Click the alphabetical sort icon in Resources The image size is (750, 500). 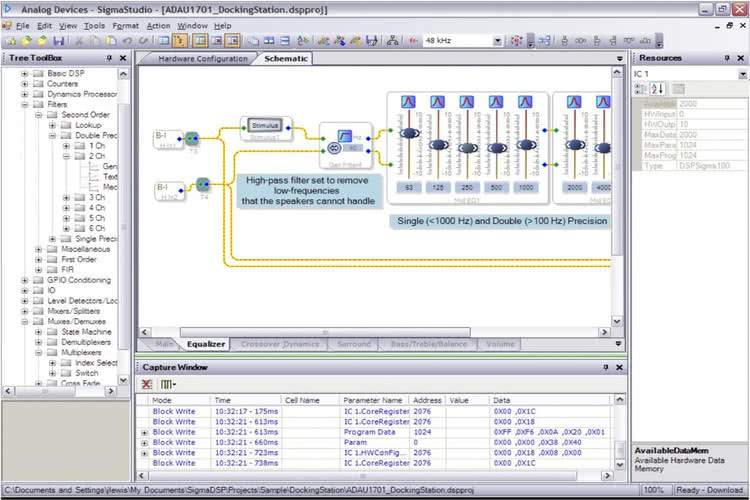655,89
